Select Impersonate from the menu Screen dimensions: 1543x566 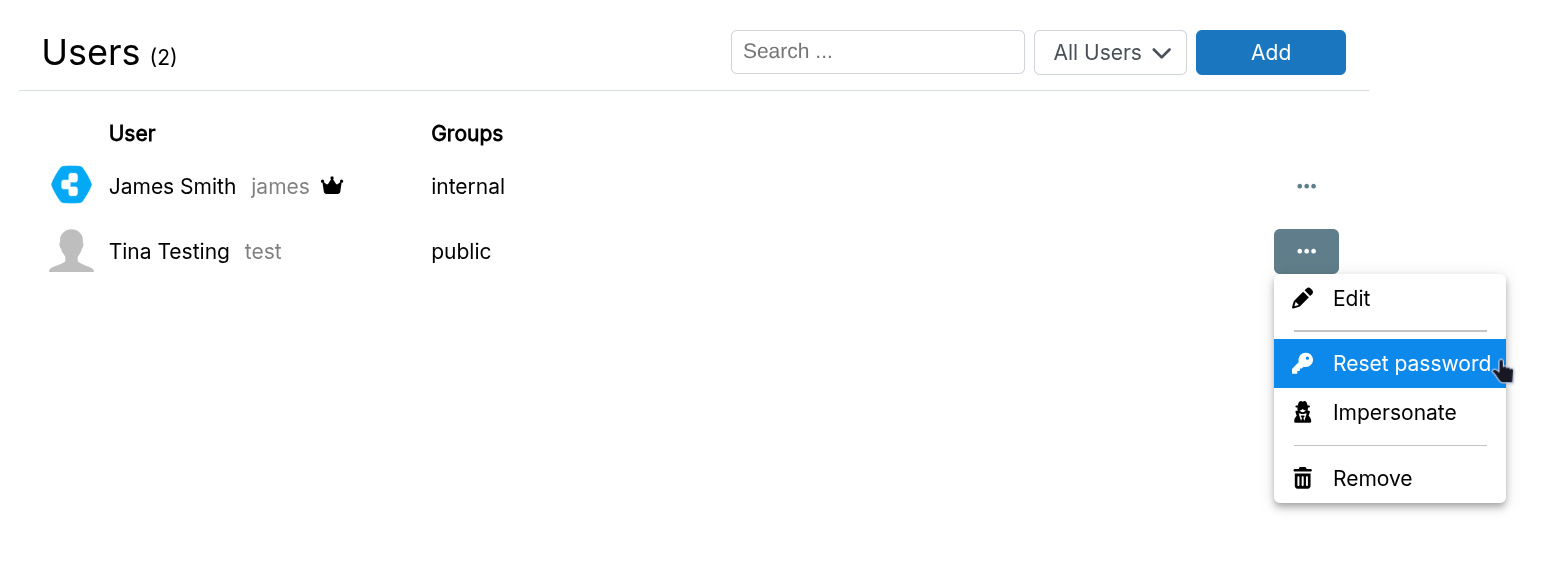pos(1394,413)
